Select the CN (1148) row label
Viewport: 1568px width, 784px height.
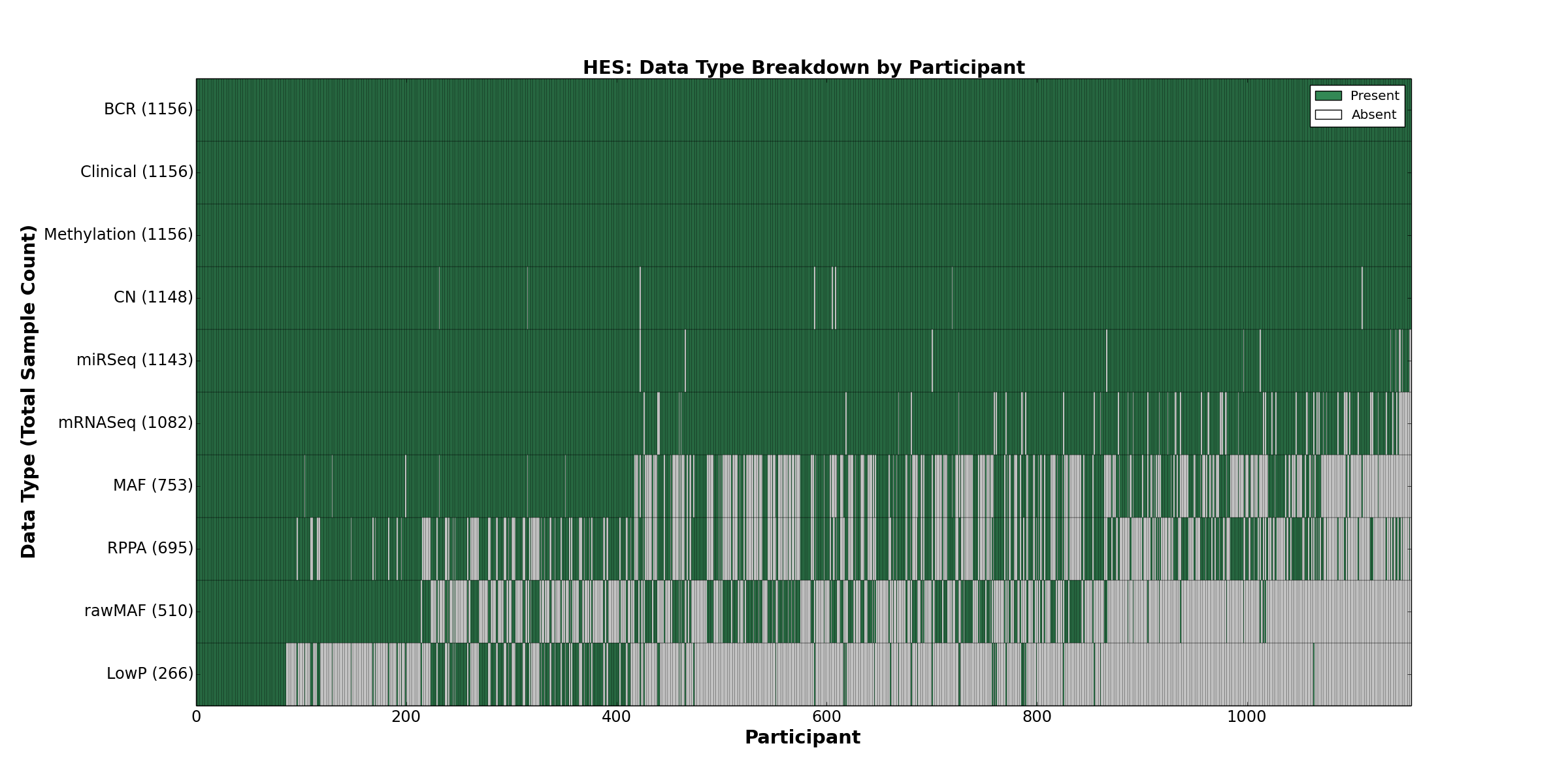153,297
